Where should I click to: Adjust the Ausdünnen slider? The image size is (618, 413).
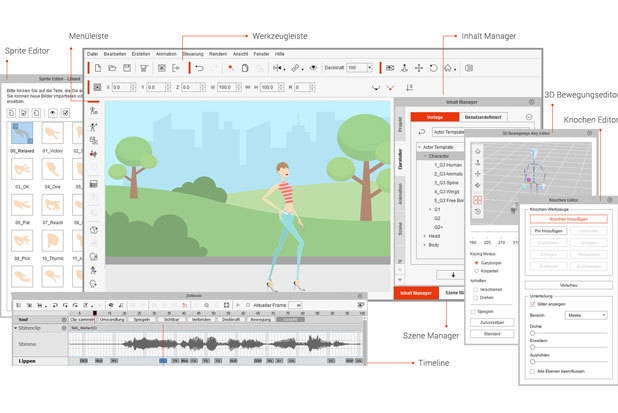point(532,361)
